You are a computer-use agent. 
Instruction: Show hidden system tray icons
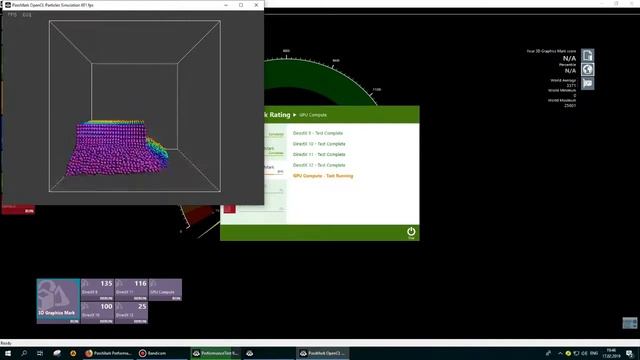click(x=560, y=353)
